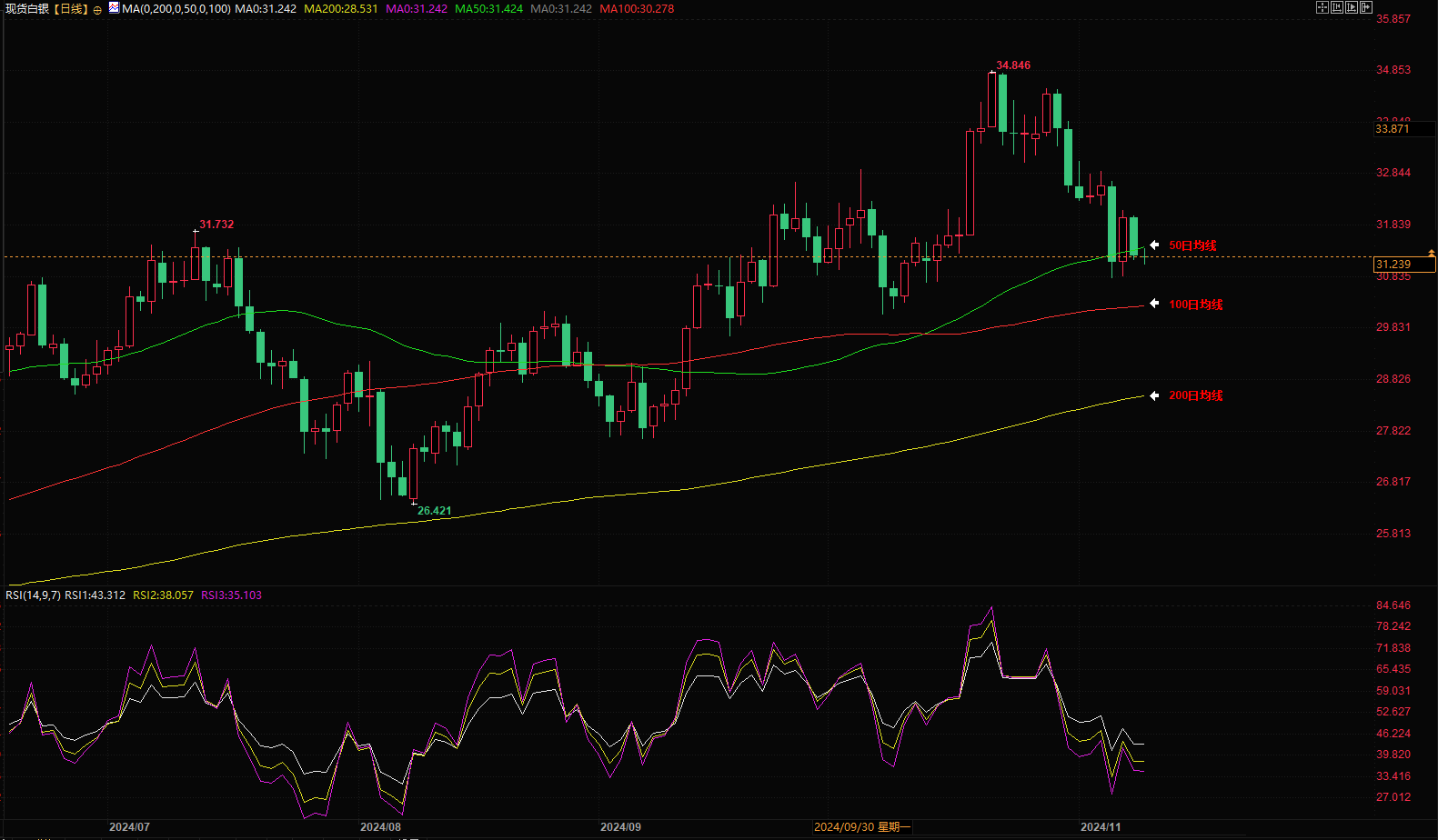Click the 35.857 price axis label
Viewport: 1438px width, 840px height.
click(x=1393, y=19)
